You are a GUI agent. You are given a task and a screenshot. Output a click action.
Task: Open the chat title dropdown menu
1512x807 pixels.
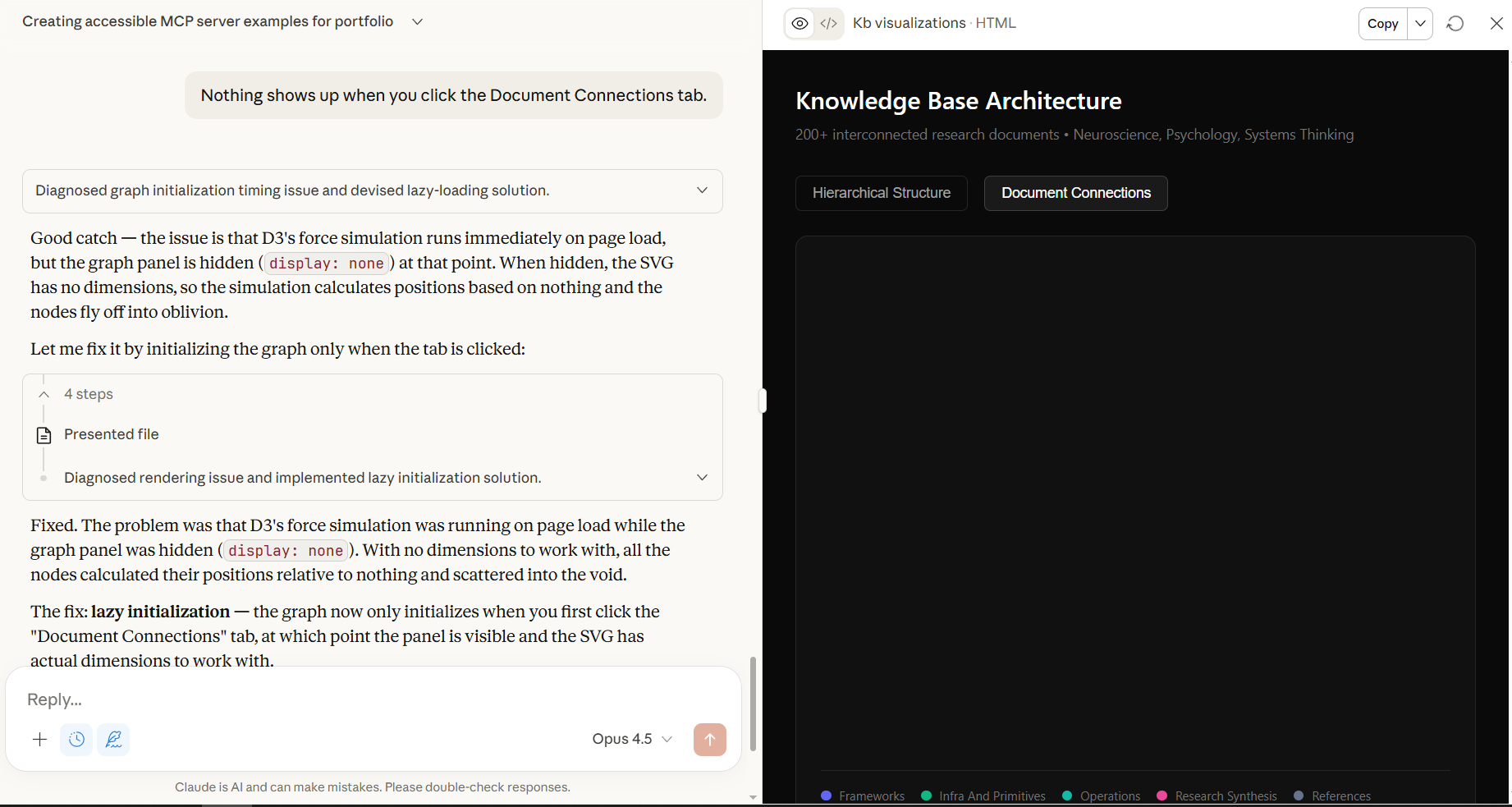[x=417, y=22]
